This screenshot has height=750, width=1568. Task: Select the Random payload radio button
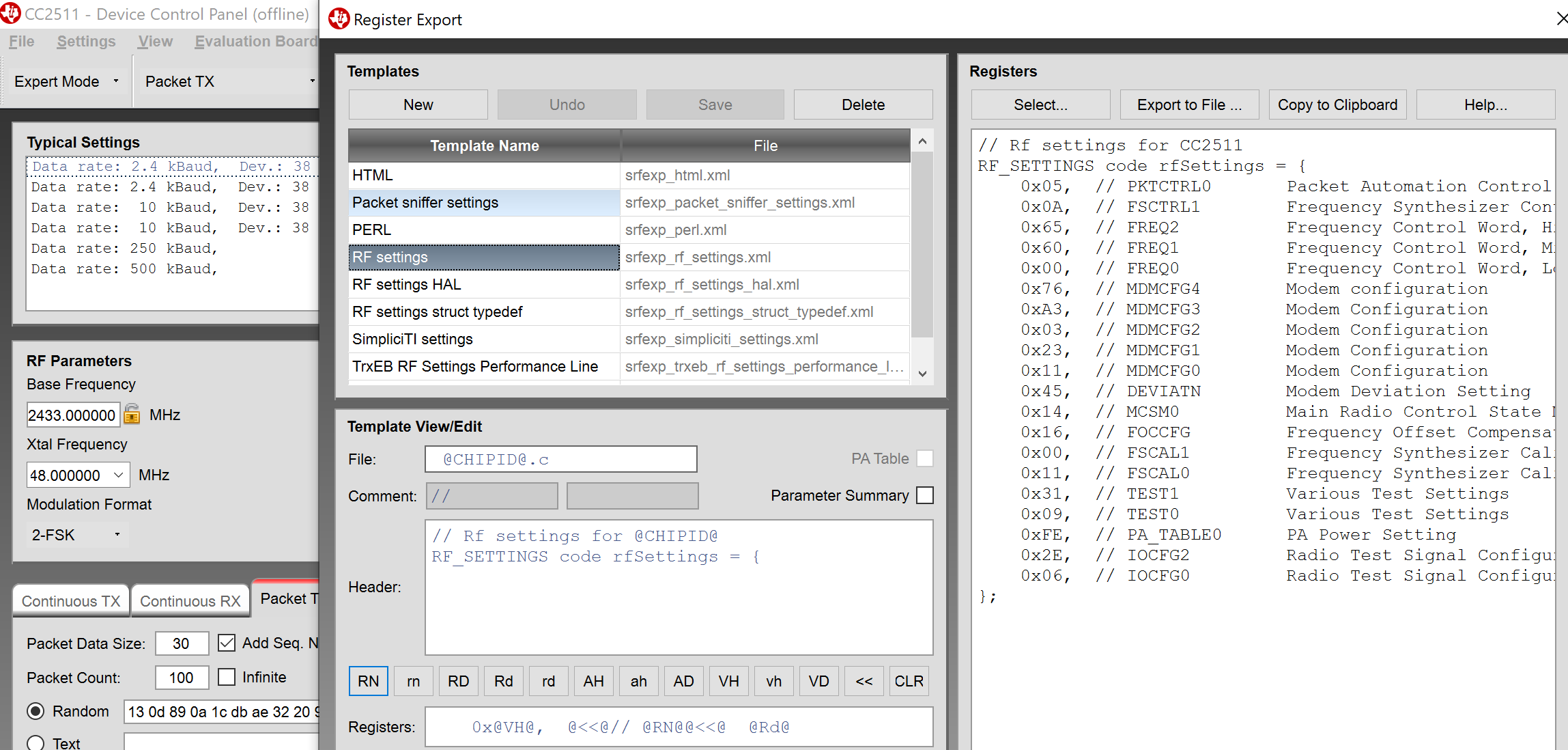35,711
